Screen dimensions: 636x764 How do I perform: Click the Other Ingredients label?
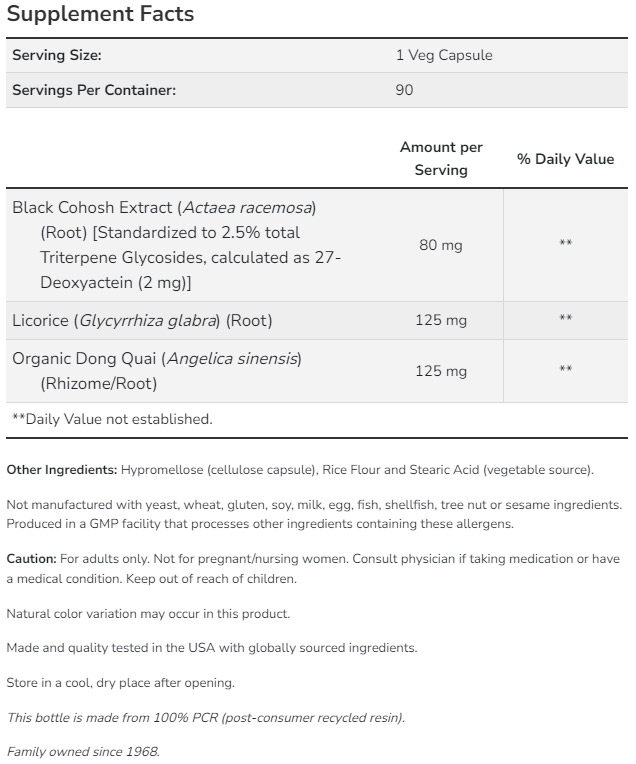62,470
